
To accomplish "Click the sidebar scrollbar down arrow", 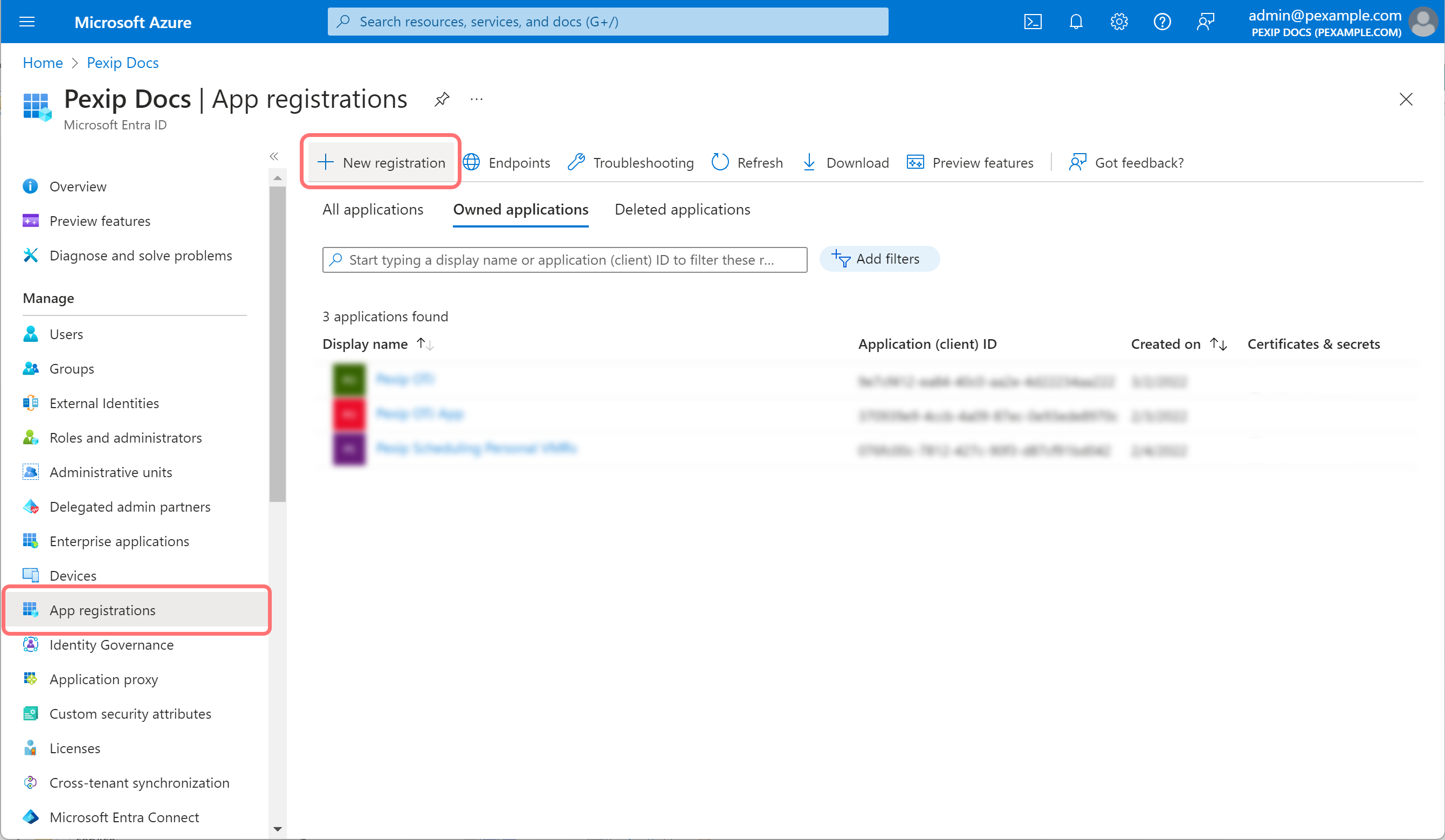I will click(x=278, y=828).
